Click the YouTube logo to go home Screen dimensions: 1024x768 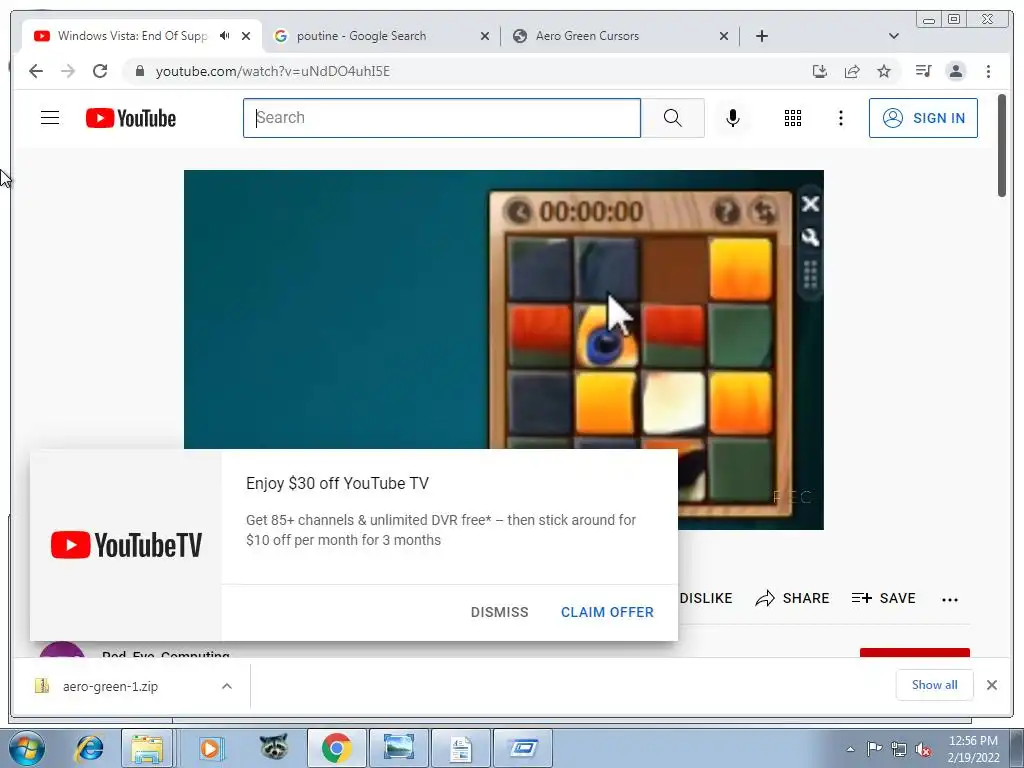(131, 118)
